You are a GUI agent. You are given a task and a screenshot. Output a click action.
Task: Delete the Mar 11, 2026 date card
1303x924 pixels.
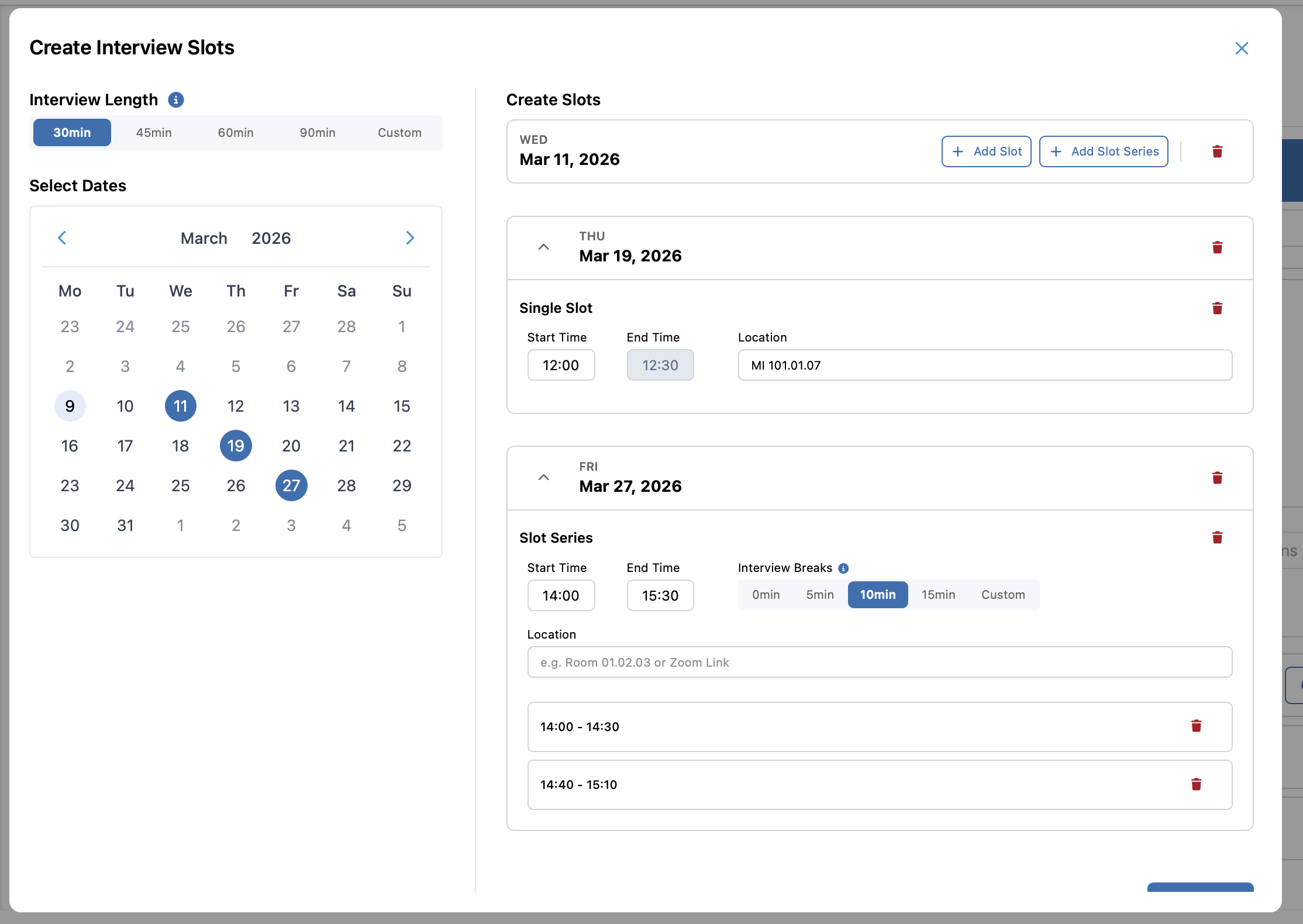tap(1218, 151)
